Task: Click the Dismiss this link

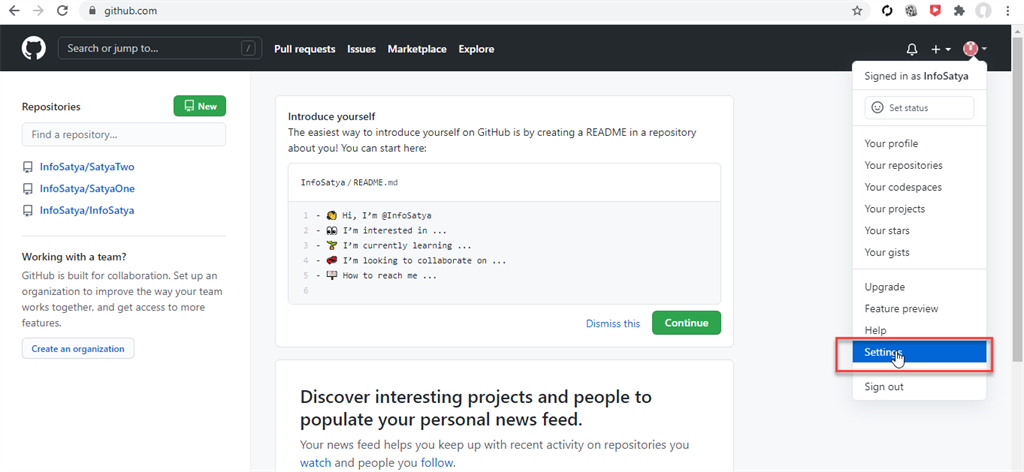Action: point(613,323)
